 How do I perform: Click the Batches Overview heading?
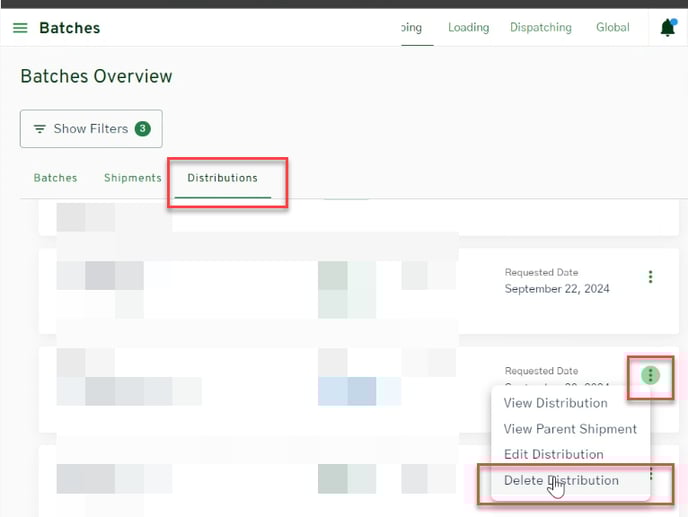(96, 77)
